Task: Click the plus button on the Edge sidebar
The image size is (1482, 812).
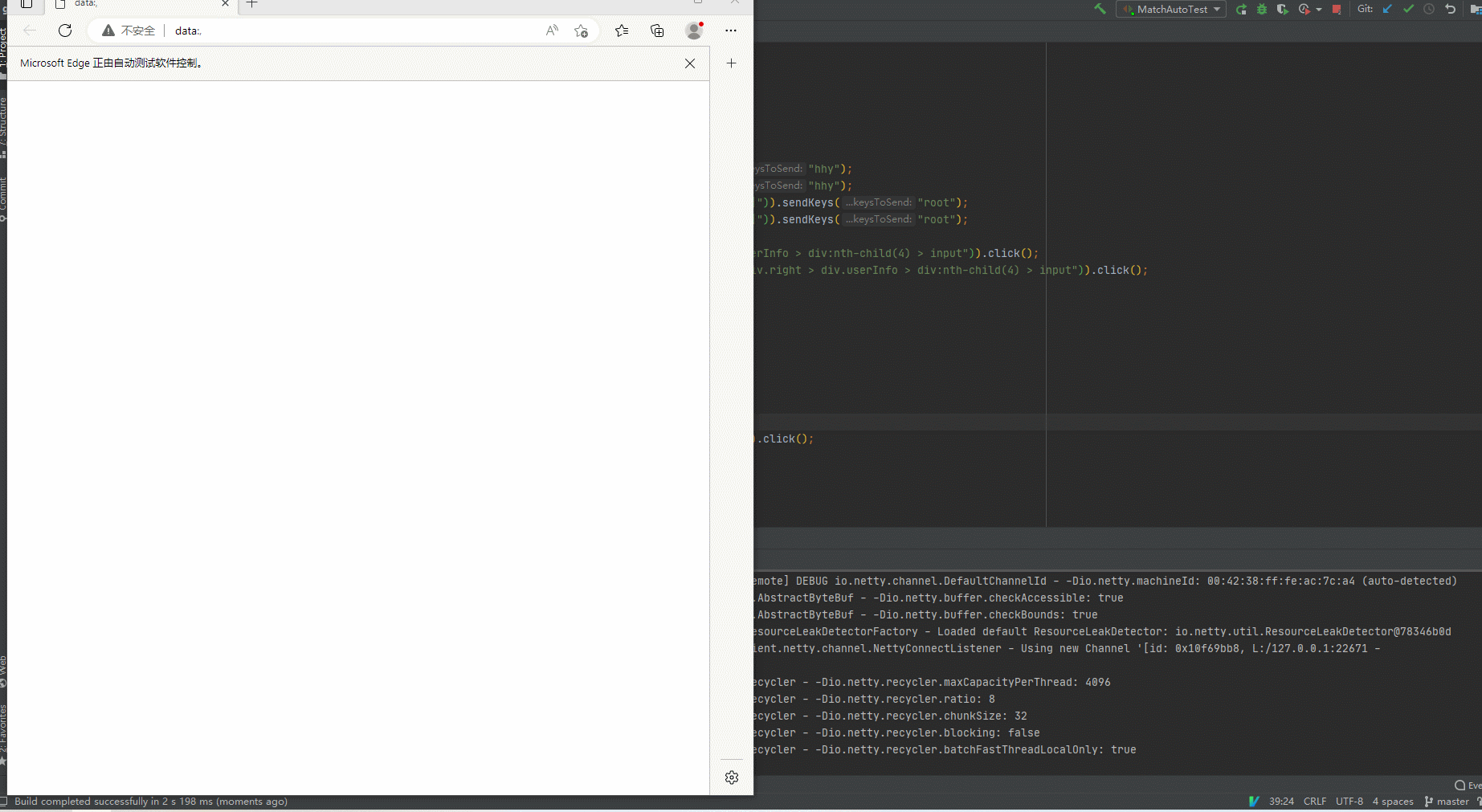Action: [x=731, y=63]
